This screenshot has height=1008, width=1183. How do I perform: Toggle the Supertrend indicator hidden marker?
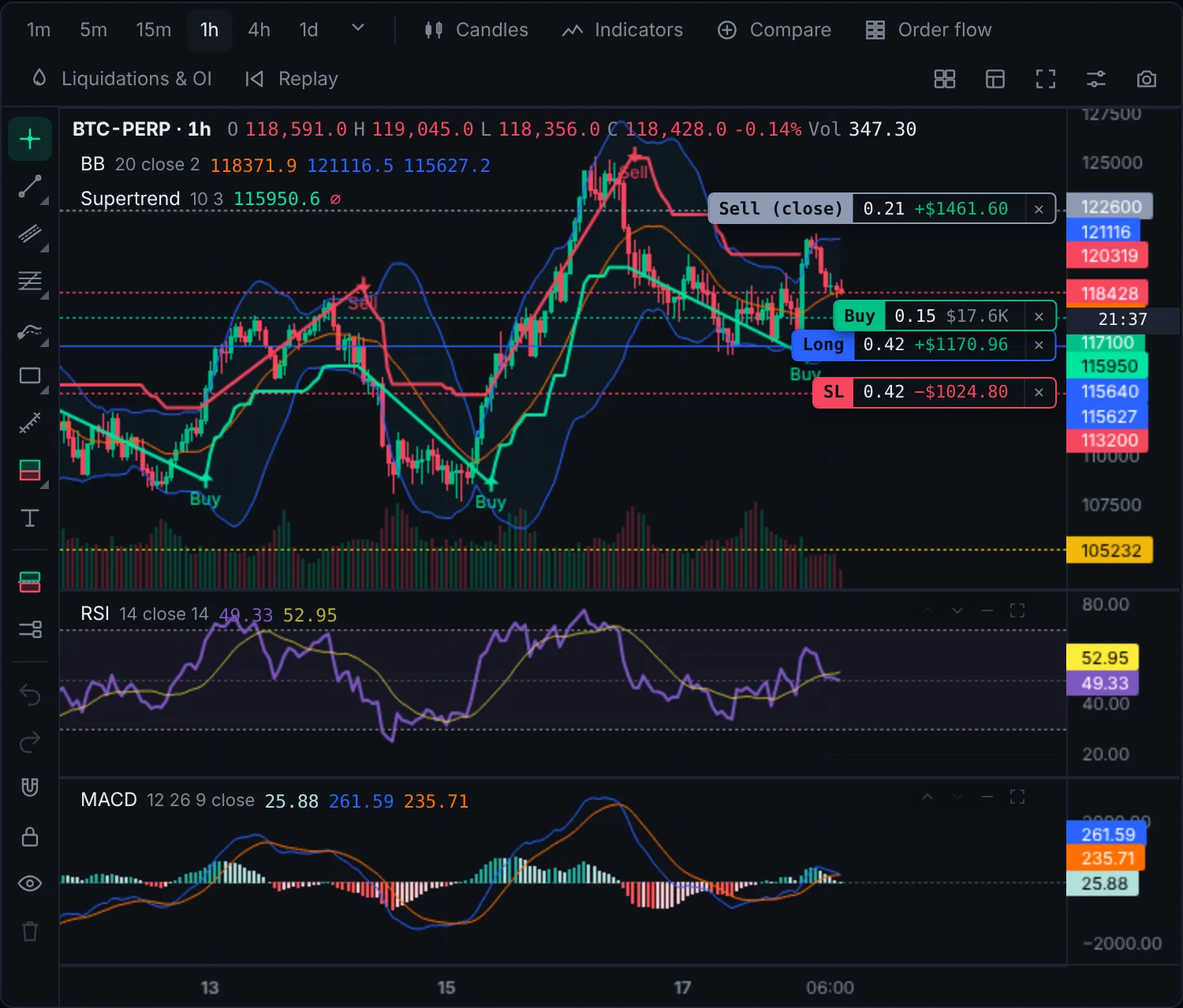click(x=335, y=199)
